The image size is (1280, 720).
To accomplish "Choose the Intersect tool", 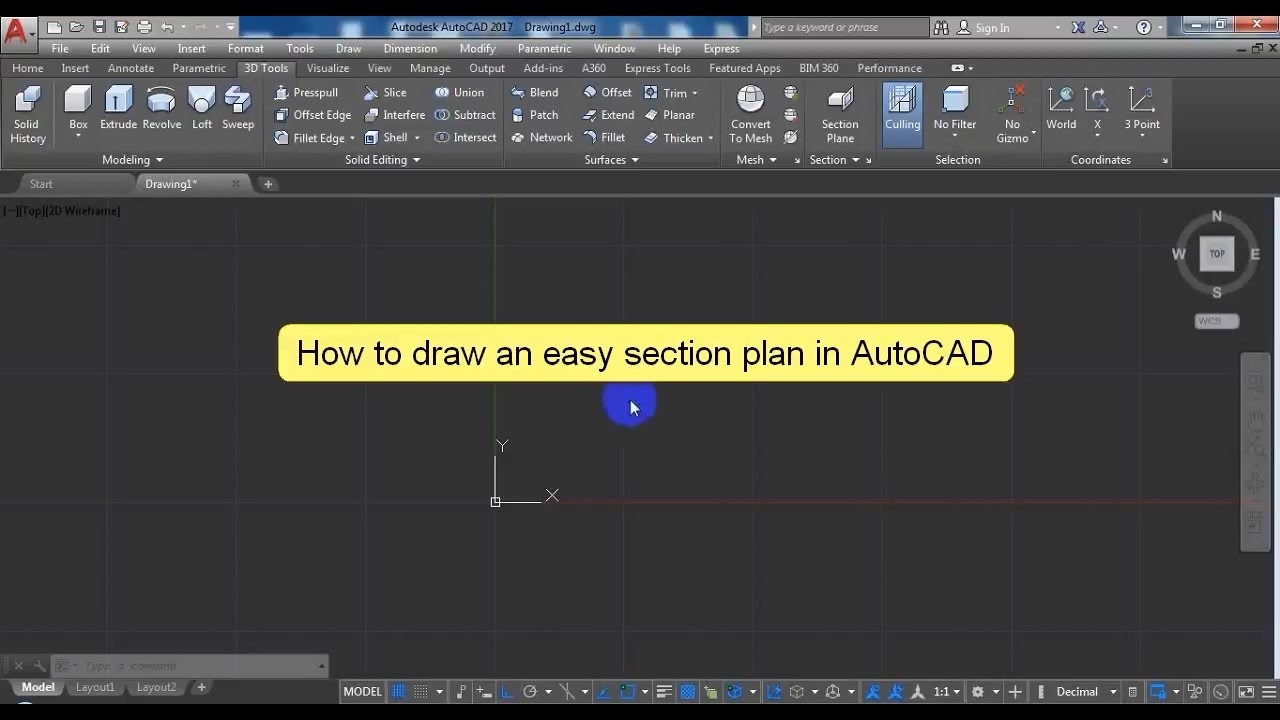I will (465, 138).
